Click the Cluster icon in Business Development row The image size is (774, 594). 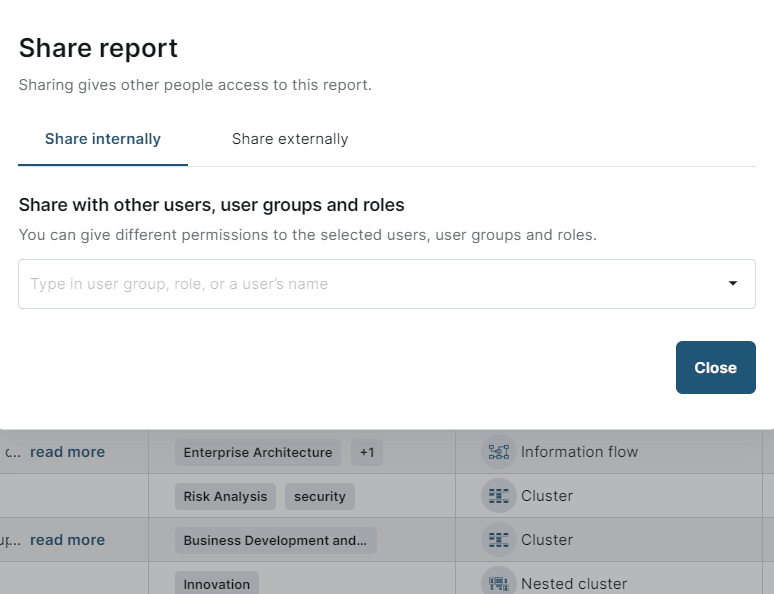point(498,540)
